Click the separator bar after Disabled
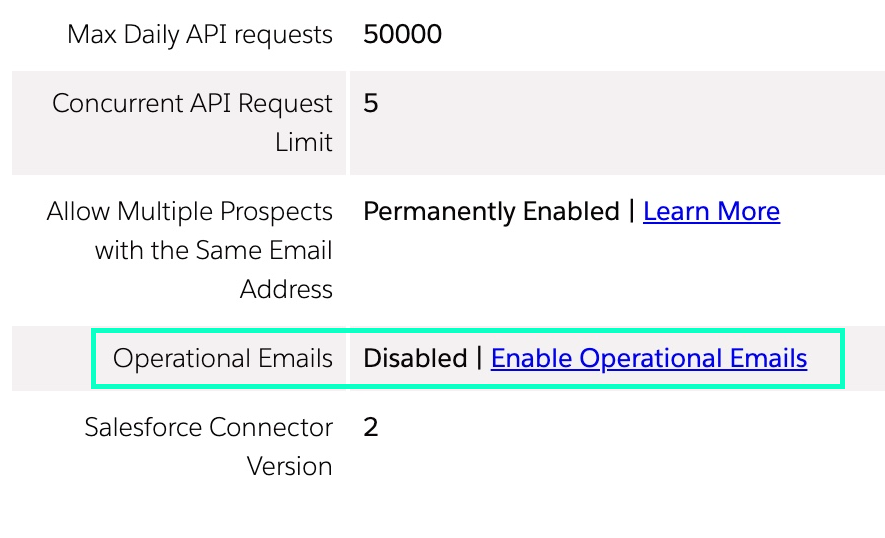This screenshot has height=538, width=885. click(479, 358)
